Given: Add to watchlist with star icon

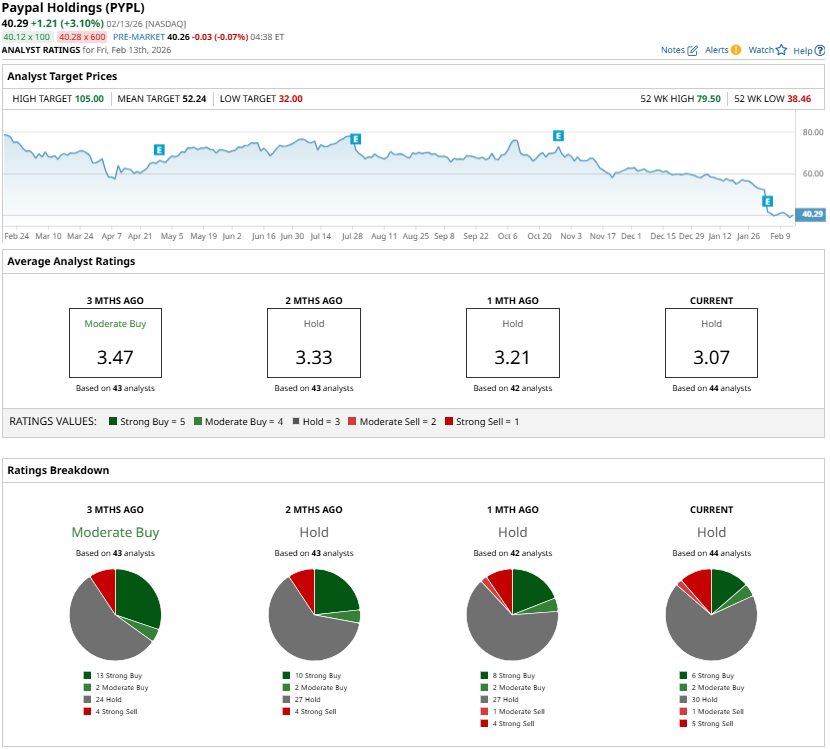Looking at the screenshot, I should pyautogui.click(x=781, y=50).
